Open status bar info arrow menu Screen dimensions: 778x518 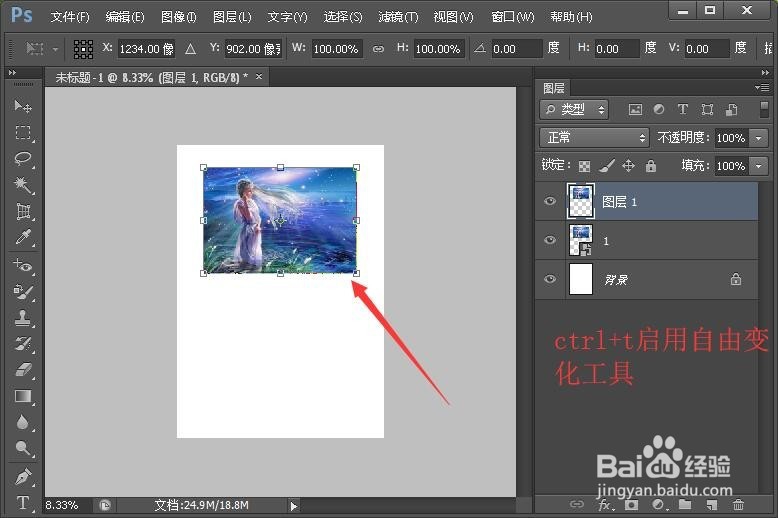pos(293,506)
